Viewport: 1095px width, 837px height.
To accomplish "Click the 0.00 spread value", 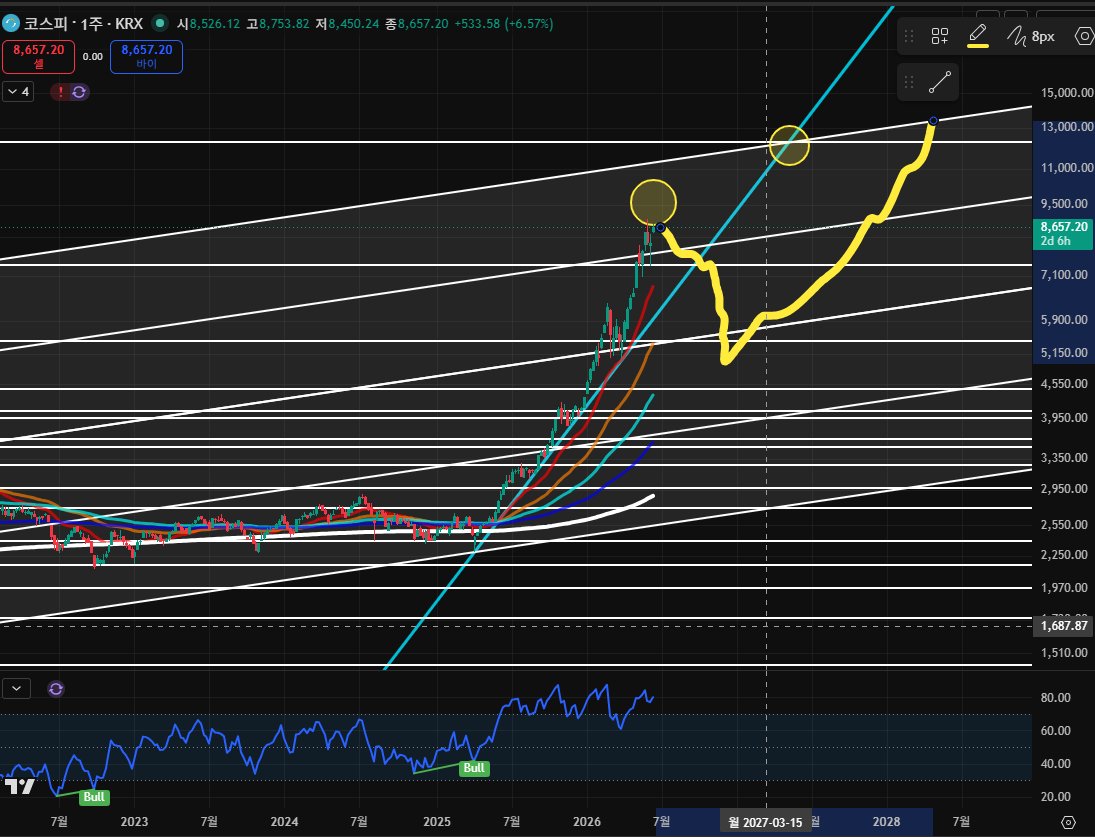I will [92, 57].
